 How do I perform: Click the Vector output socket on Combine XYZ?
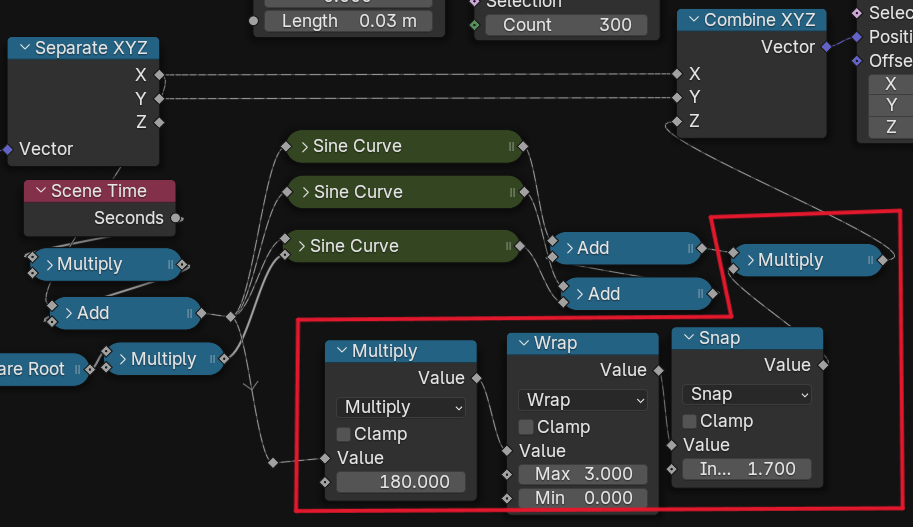pyautogui.click(x=826, y=46)
